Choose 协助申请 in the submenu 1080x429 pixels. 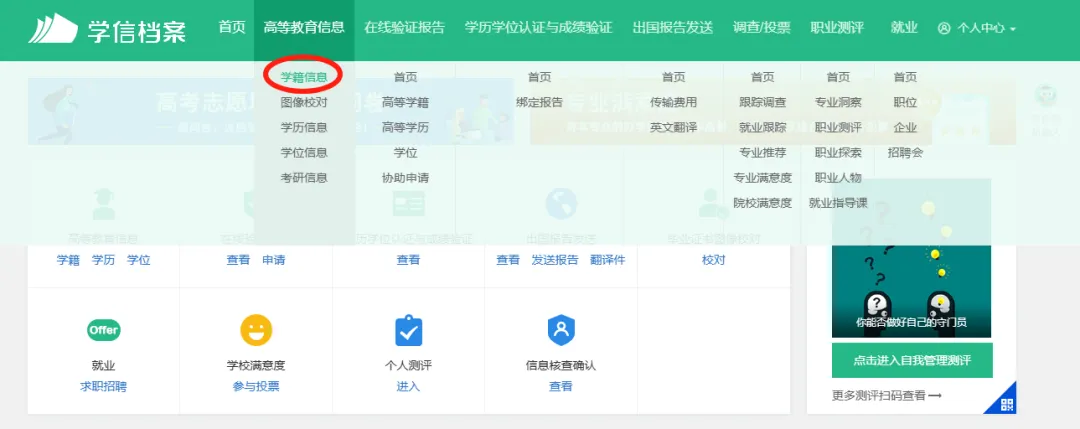[405, 178]
